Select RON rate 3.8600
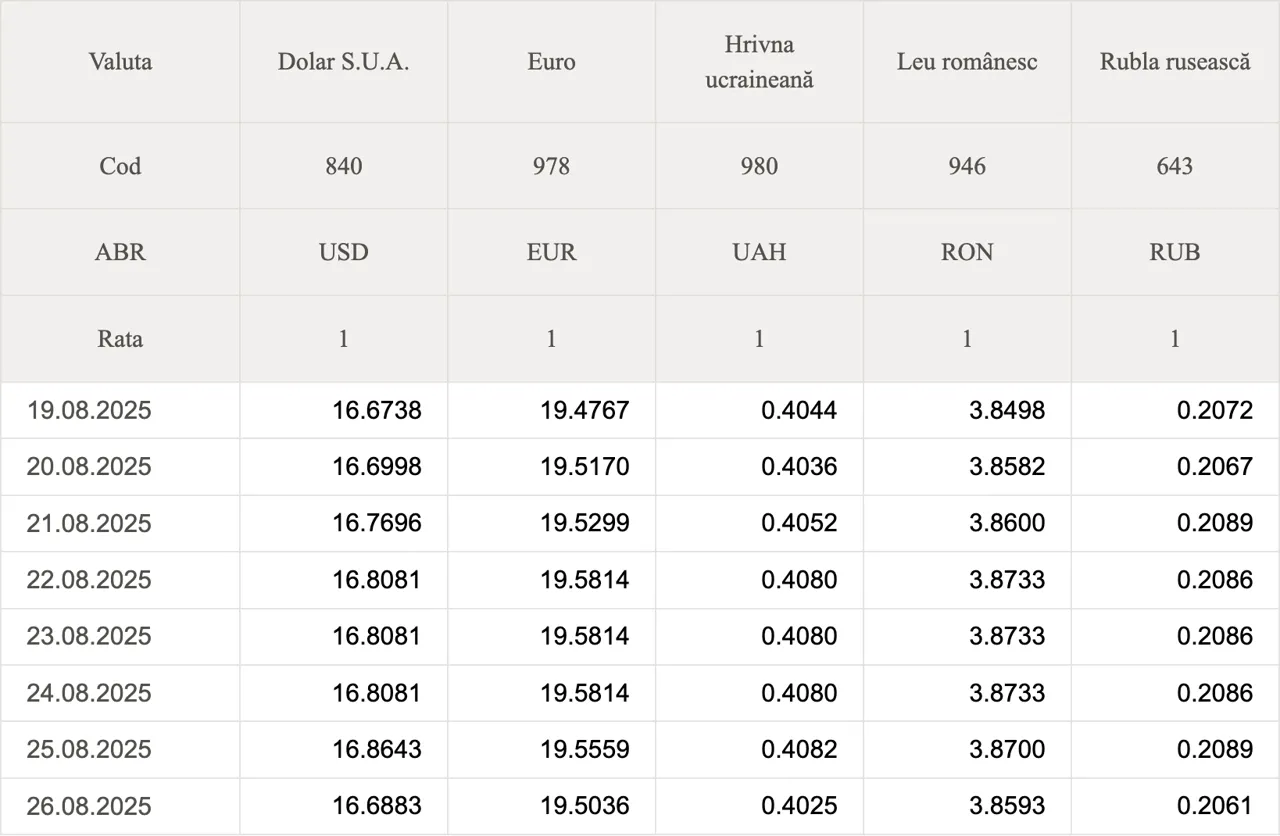Screen dimensions: 1280x836 point(967,523)
